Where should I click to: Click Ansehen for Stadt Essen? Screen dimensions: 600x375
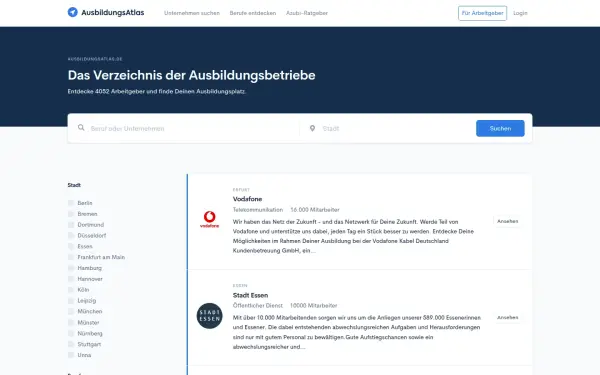(507, 317)
